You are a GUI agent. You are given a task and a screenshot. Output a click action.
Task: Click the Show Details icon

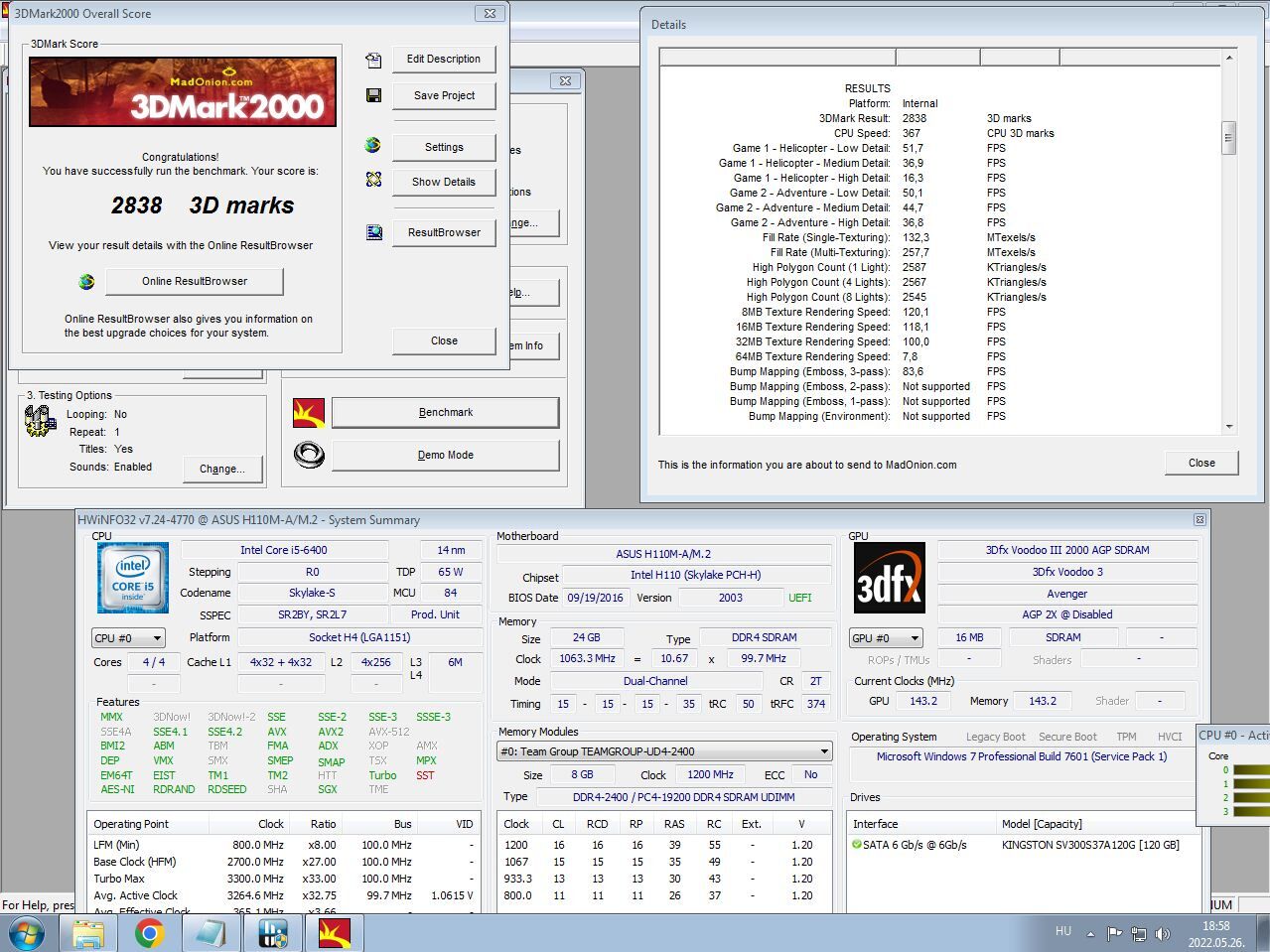pyautogui.click(x=373, y=180)
